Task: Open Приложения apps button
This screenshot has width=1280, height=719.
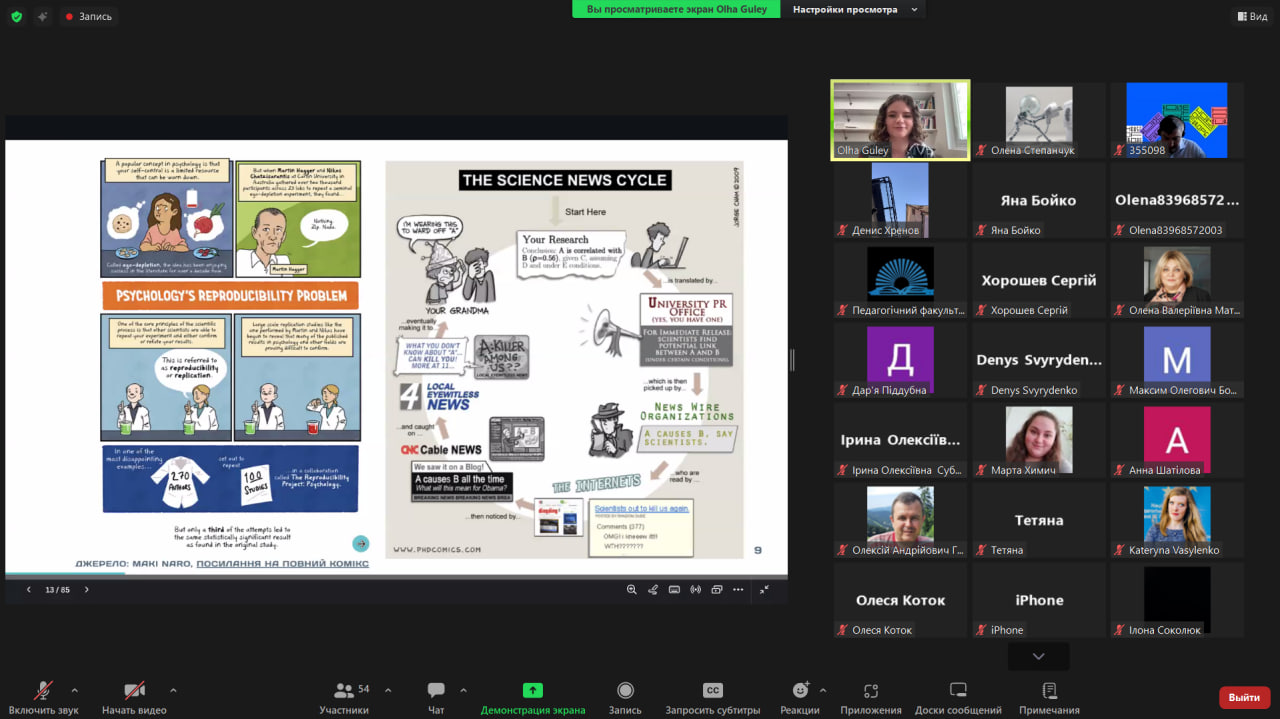Action: point(870,698)
